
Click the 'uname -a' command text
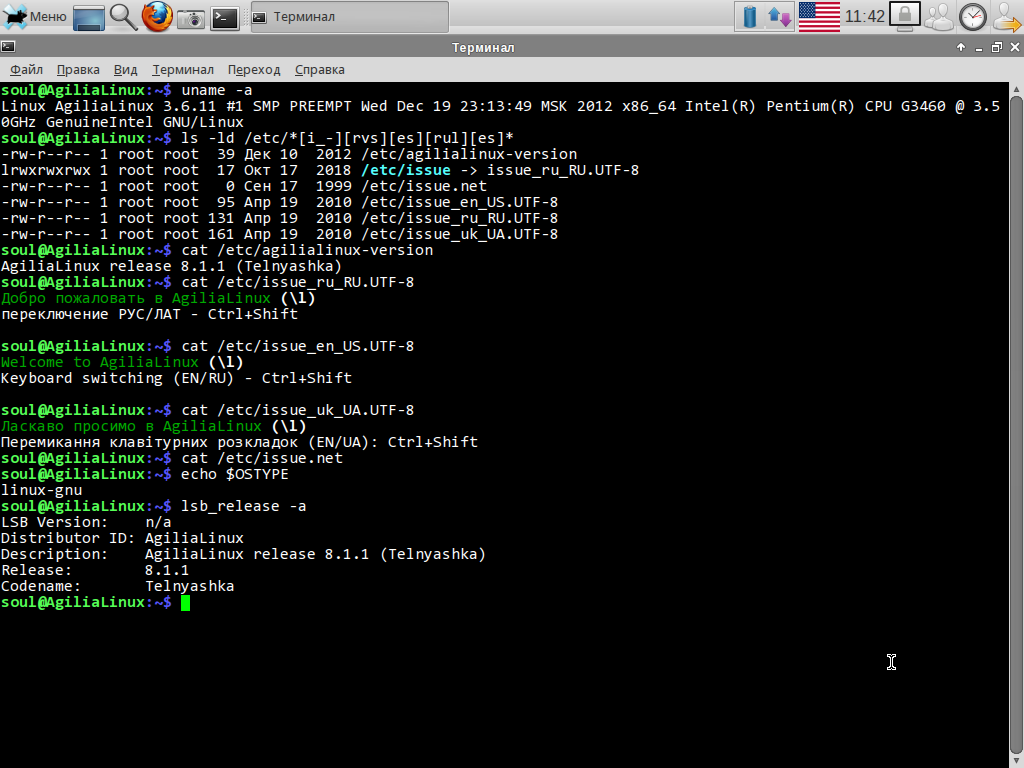pyautogui.click(x=217, y=90)
